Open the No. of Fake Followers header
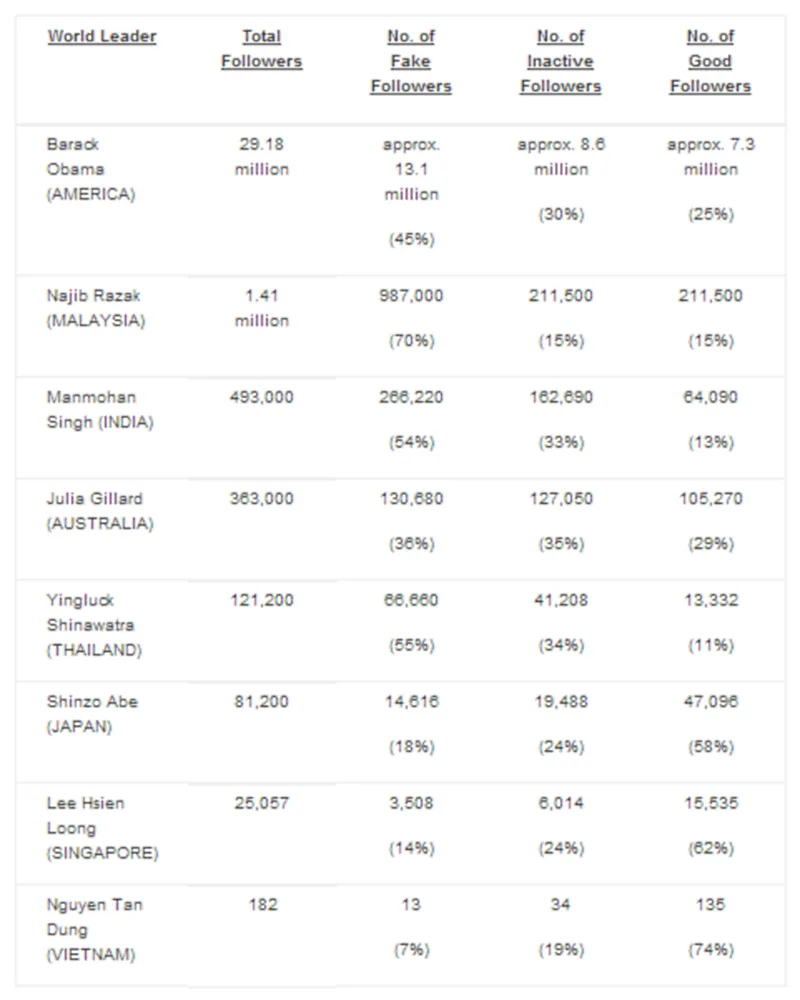 pos(411,61)
